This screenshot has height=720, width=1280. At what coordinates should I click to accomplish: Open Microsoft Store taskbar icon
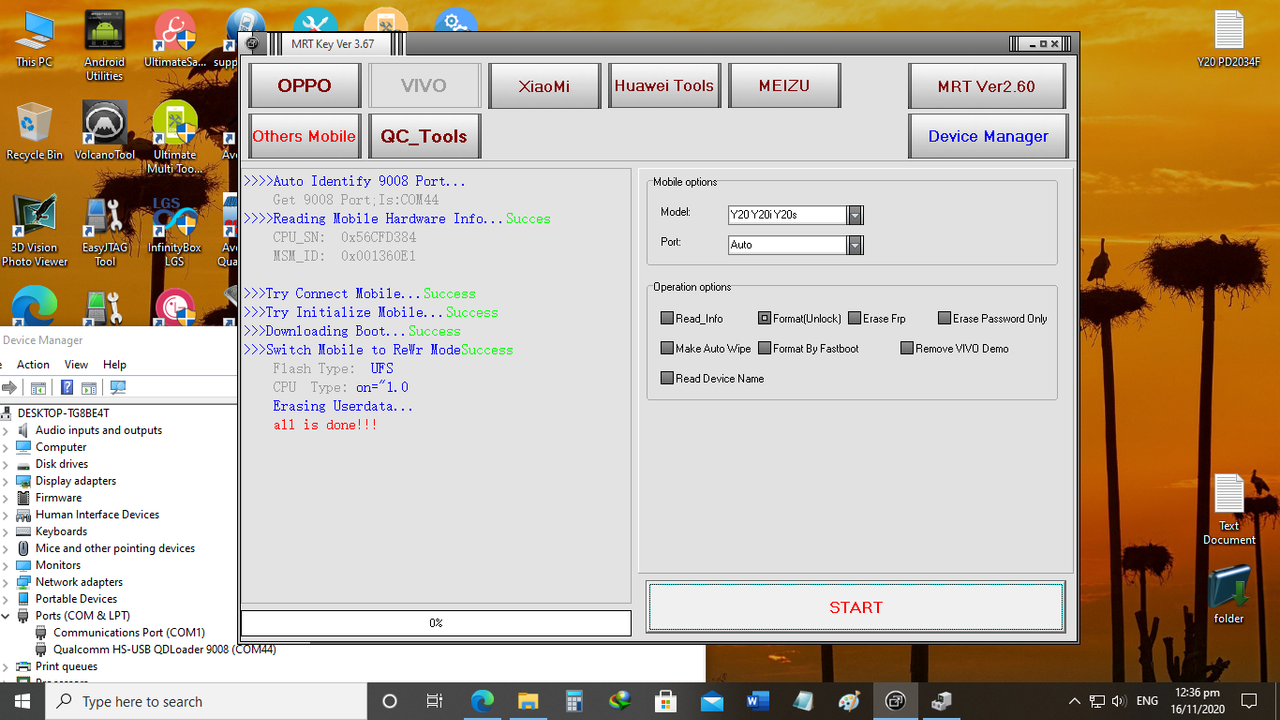666,701
